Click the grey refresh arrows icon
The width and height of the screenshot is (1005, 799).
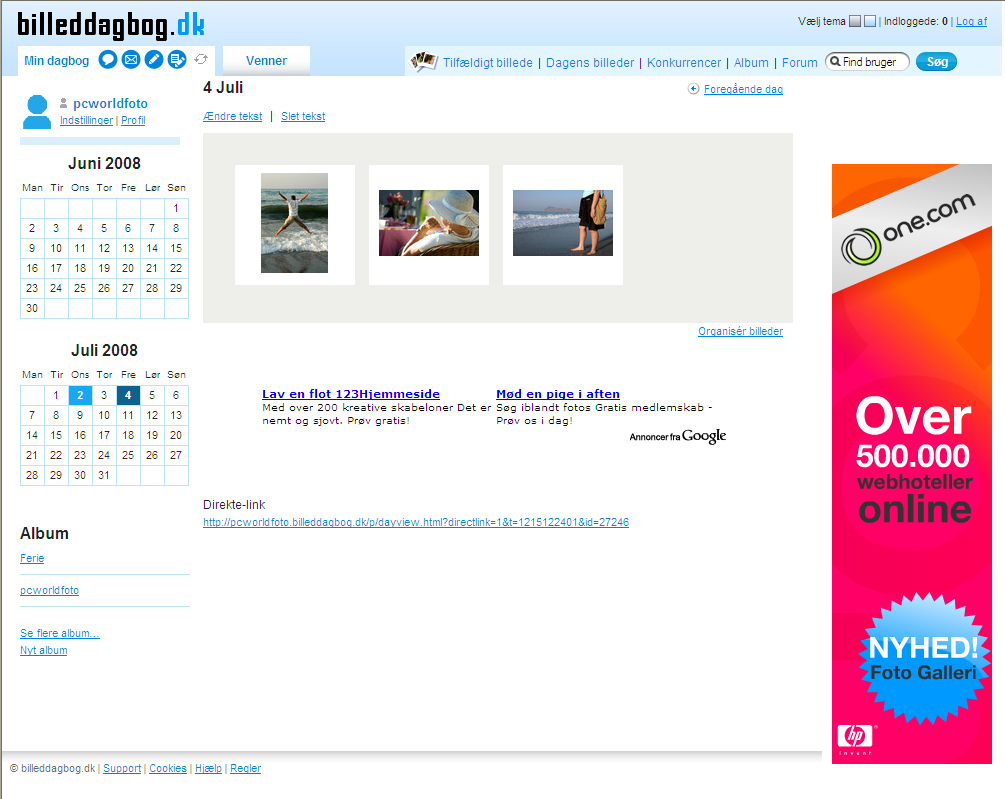[201, 60]
